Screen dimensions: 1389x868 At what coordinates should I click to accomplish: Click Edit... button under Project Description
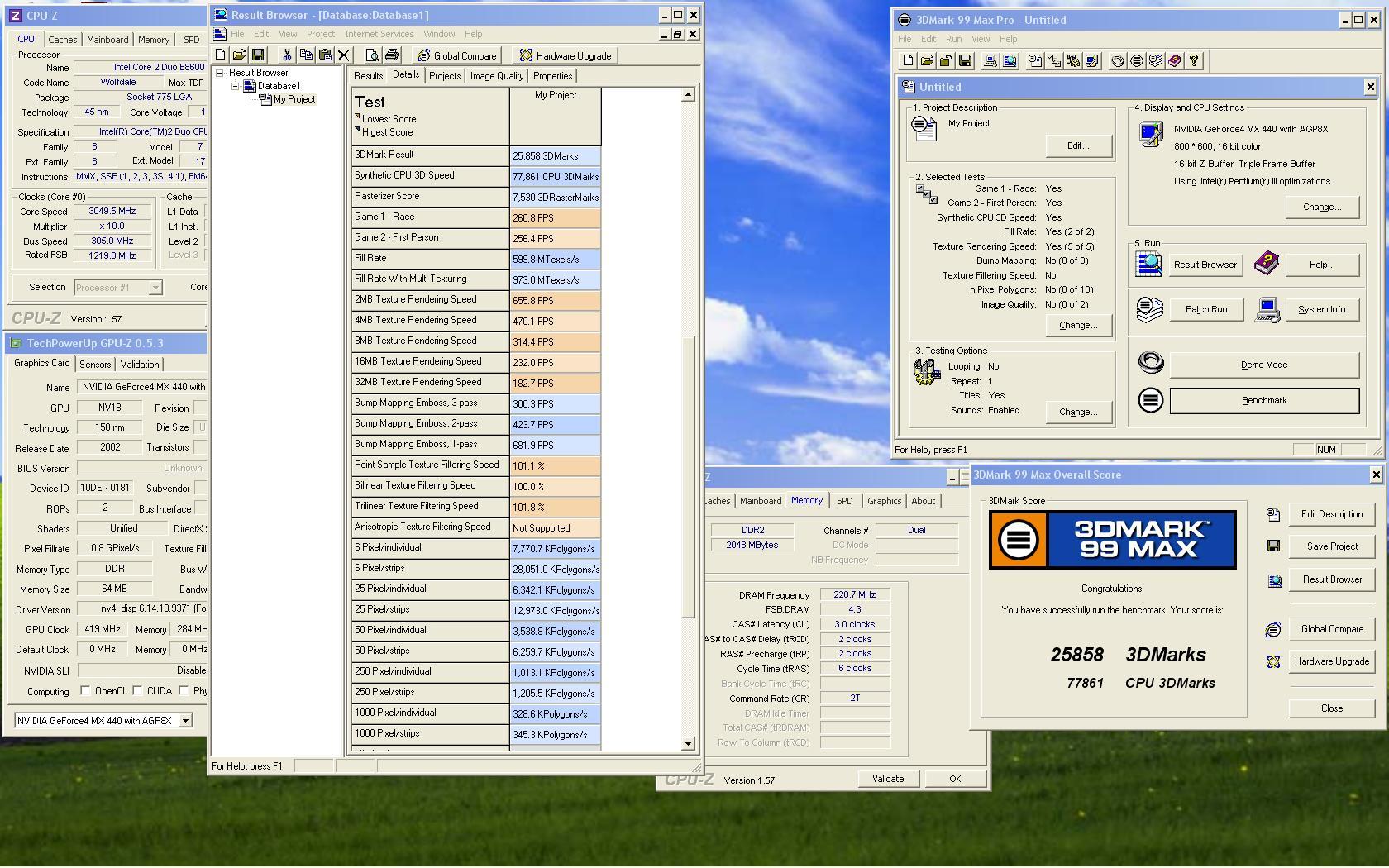[1079, 145]
